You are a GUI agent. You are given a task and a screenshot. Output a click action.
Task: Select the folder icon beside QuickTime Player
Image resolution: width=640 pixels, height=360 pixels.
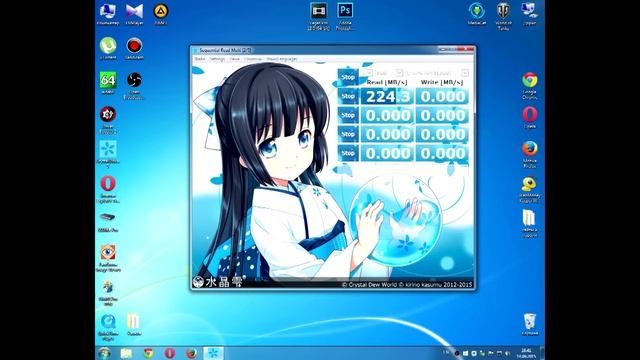coord(134,324)
